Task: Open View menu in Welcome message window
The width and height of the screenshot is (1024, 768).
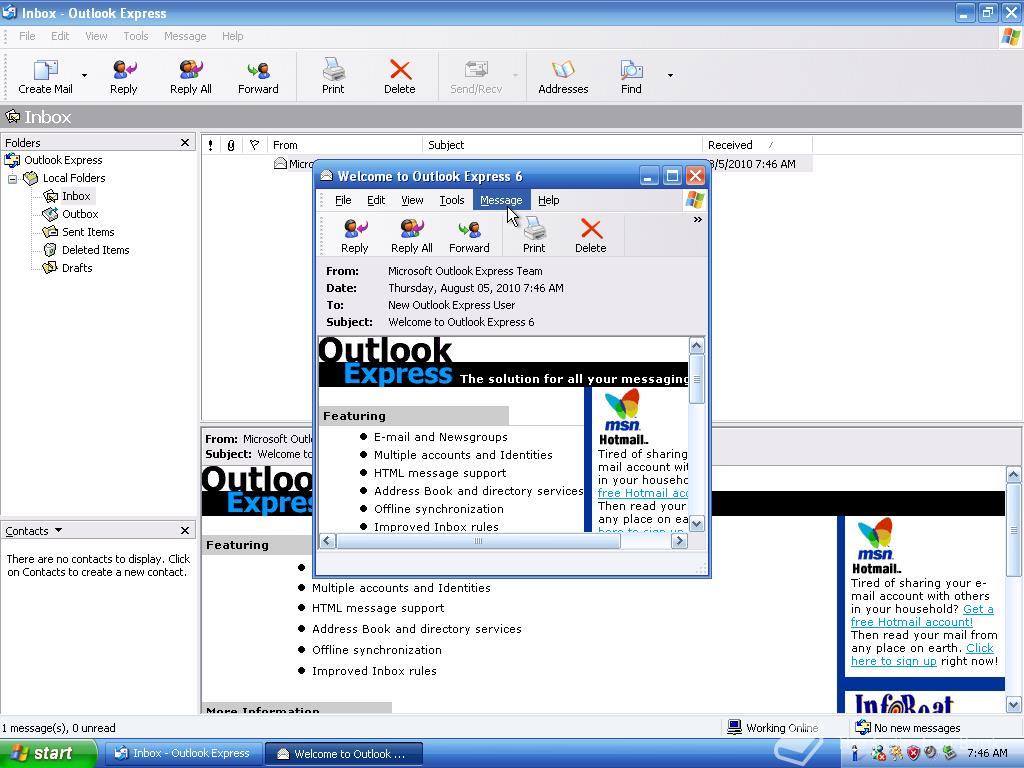Action: (x=412, y=200)
